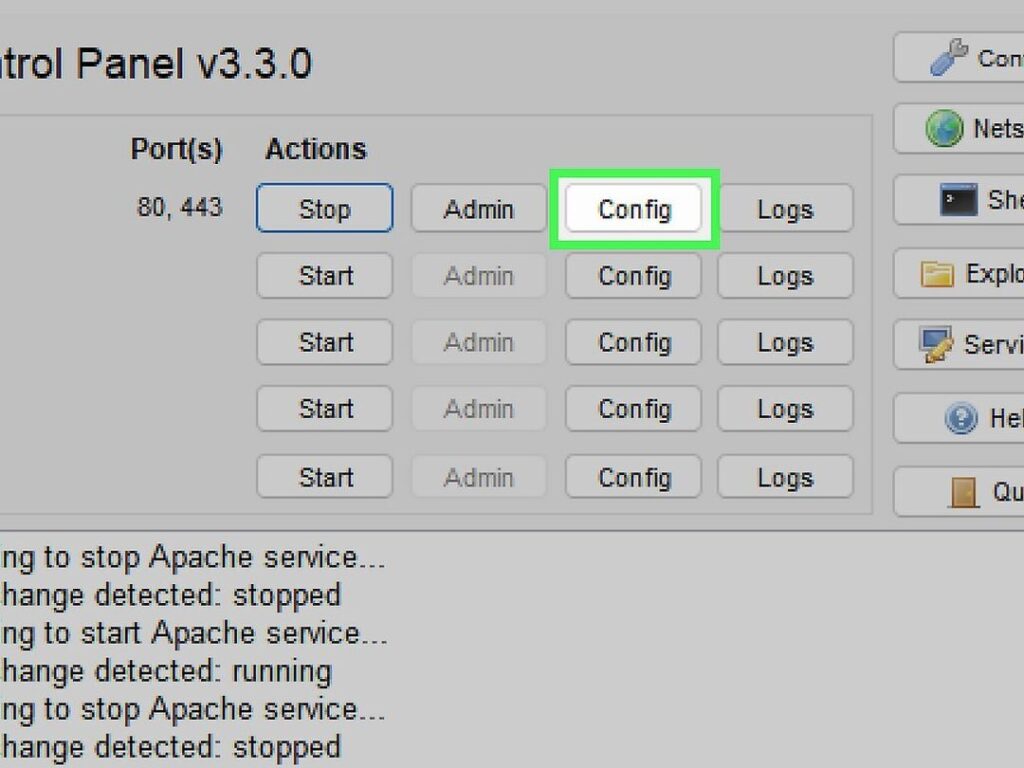Open Config in the third row

pyautogui.click(x=634, y=342)
